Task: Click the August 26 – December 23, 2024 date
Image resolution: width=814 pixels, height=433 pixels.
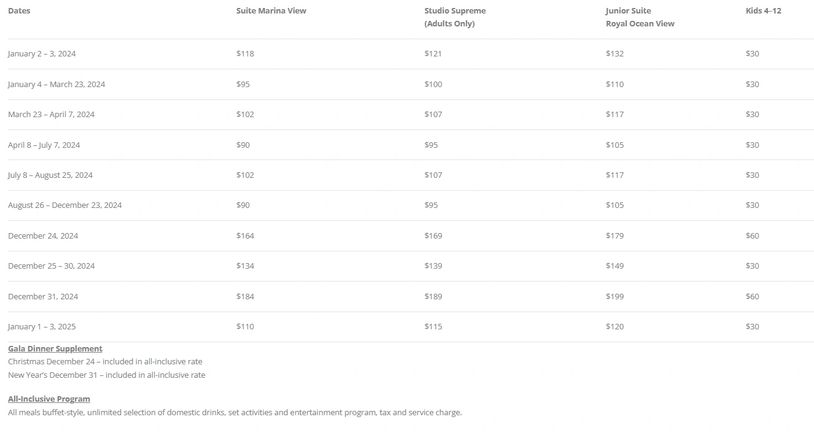Action: (65, 206)
